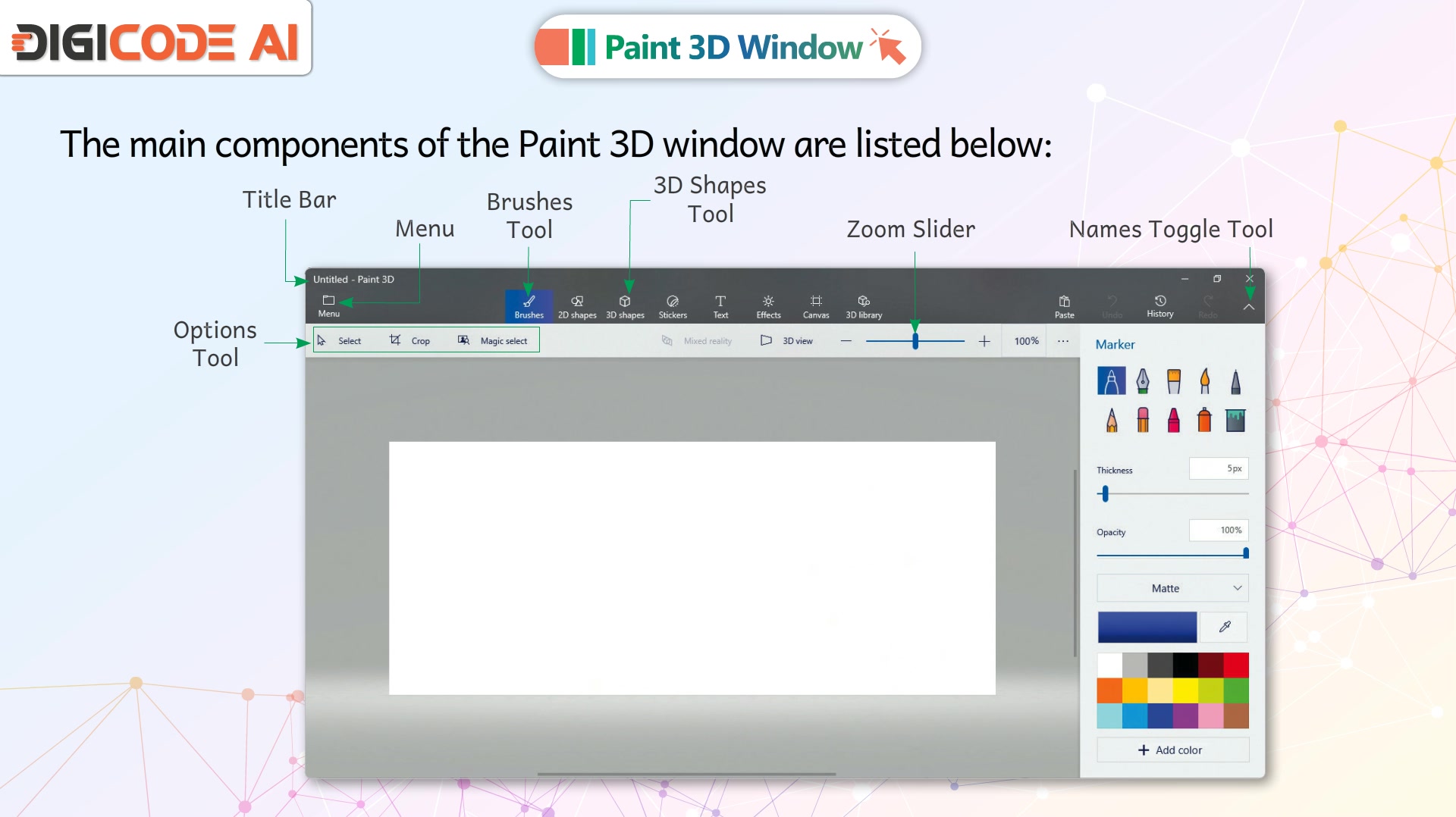Select the Pixel pen brush

pyautogui.click(x=1235, y=380)
